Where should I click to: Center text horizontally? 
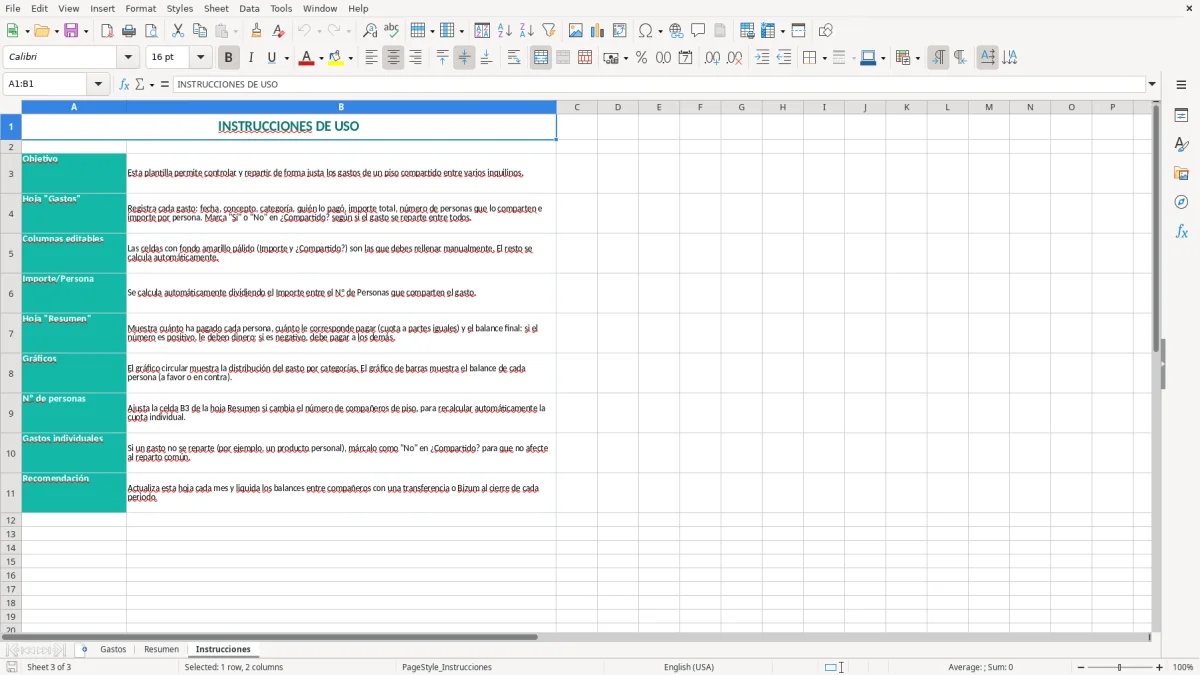(x=393, y=58)
